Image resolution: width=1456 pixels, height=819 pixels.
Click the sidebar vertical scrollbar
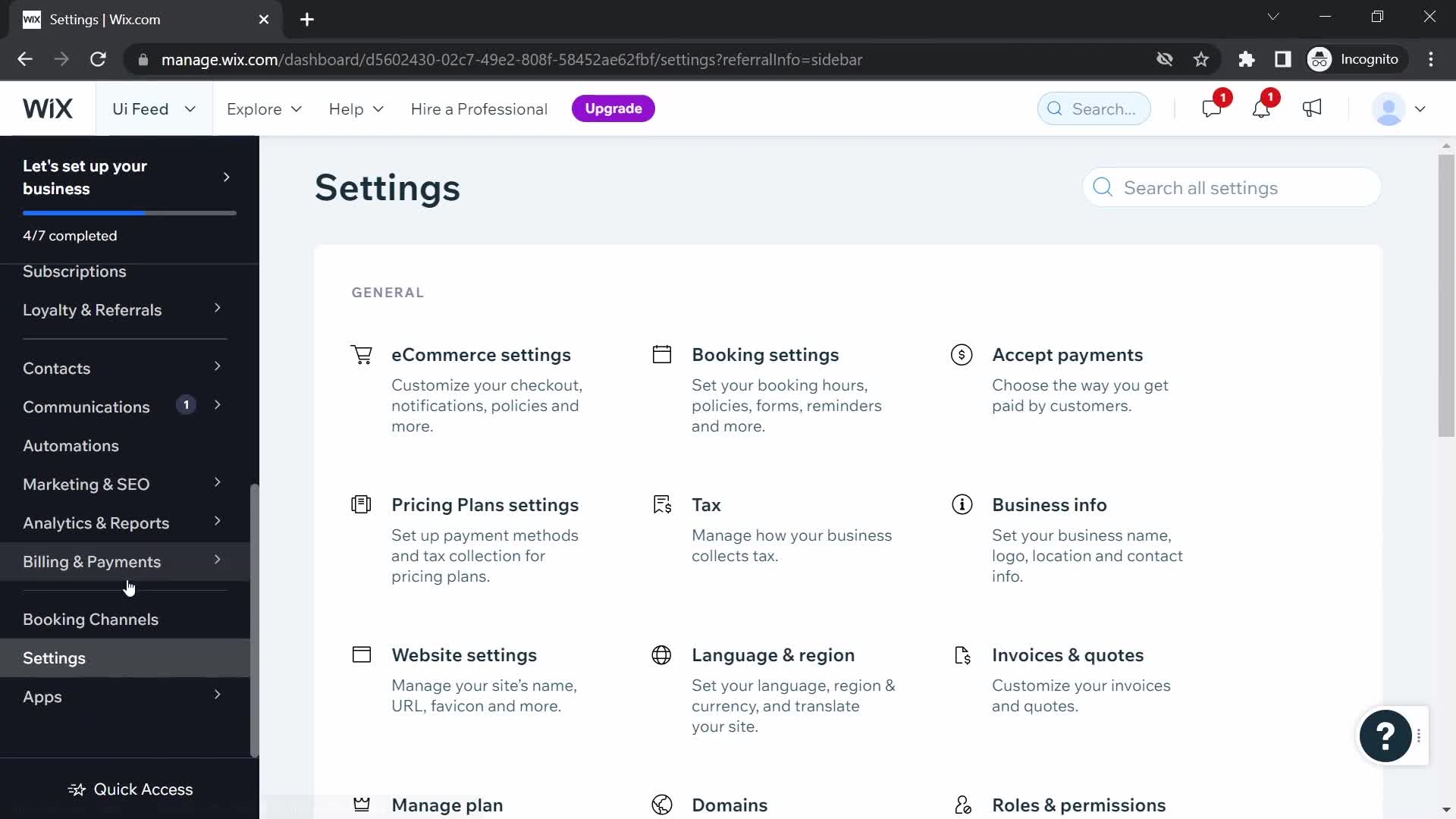coord(255,620)
